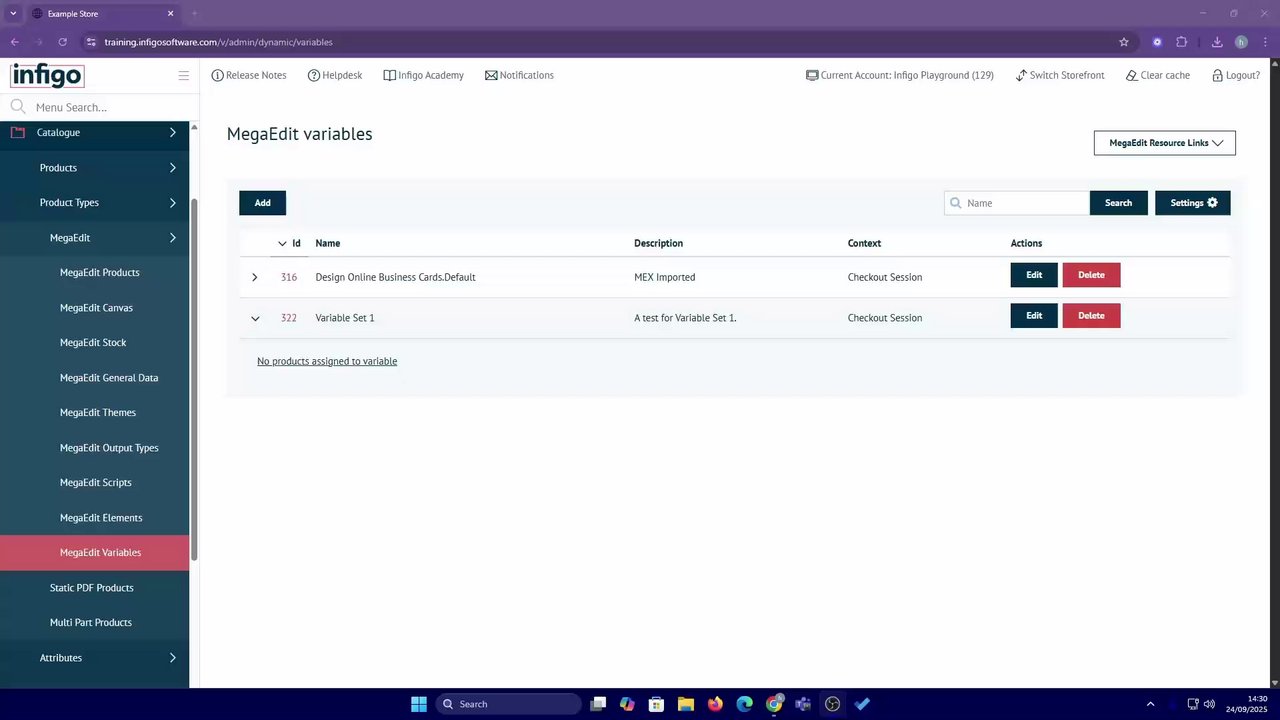This screenshot has height=720, width=1280.
Task: Open File Explorer from the taskbar
Action: (685, 704)
